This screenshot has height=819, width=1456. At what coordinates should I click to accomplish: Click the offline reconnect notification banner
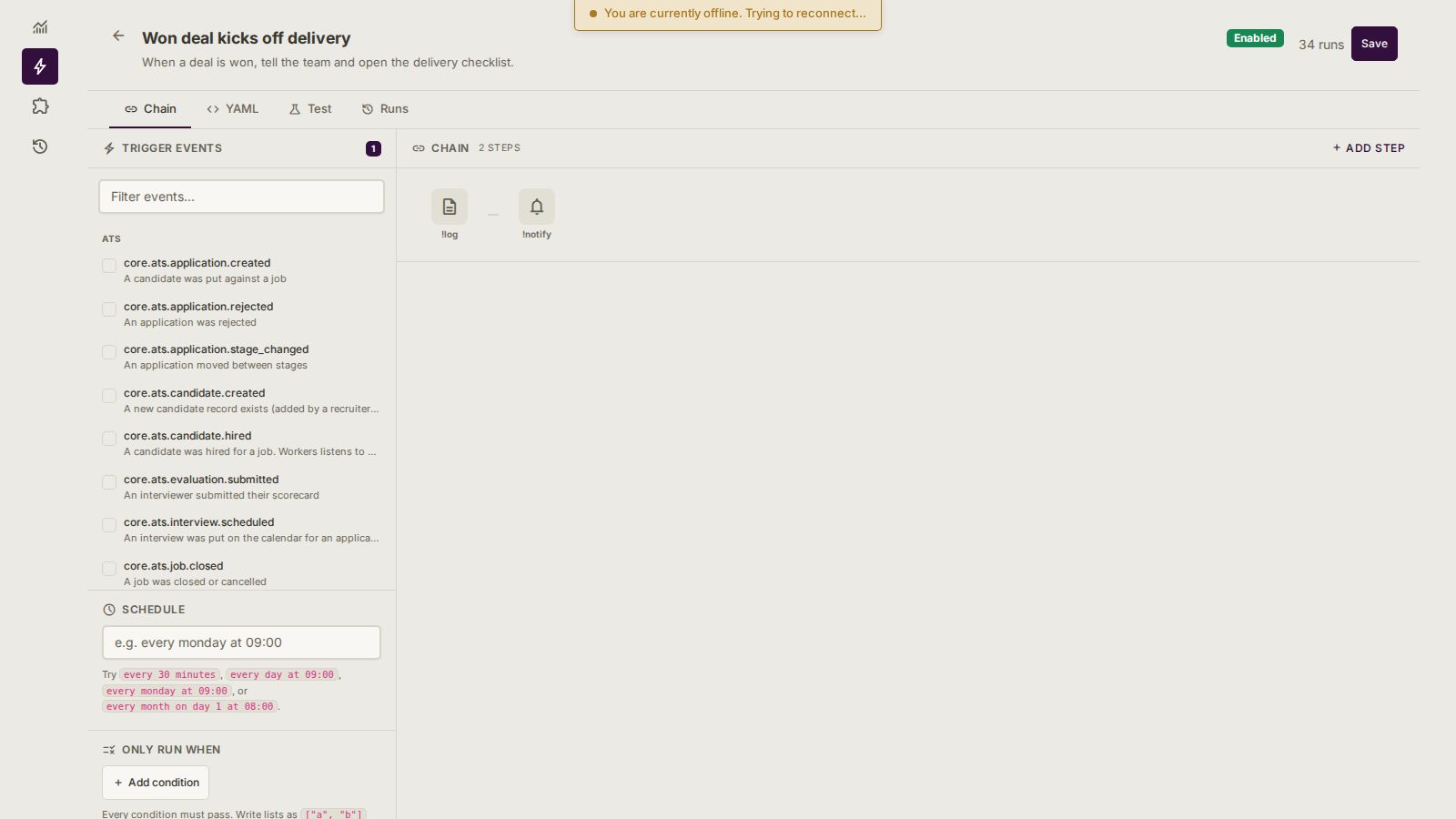[x=728, y=14]
